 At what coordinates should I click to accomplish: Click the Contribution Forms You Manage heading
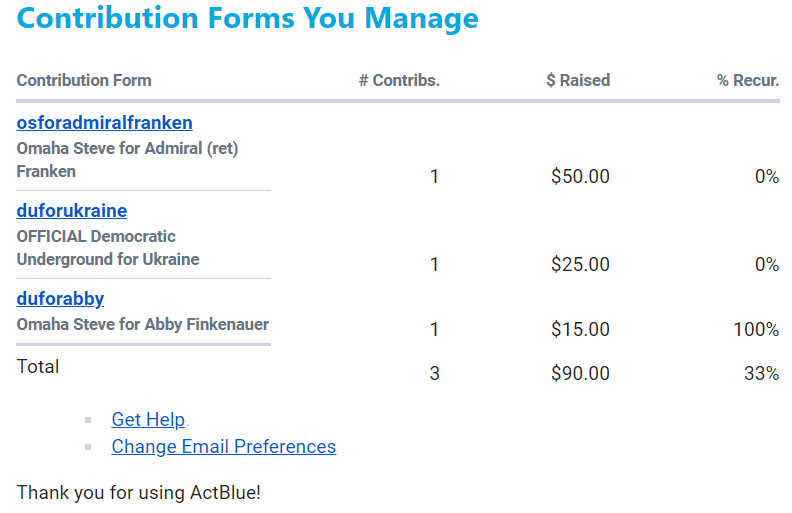tap(247, 18)
